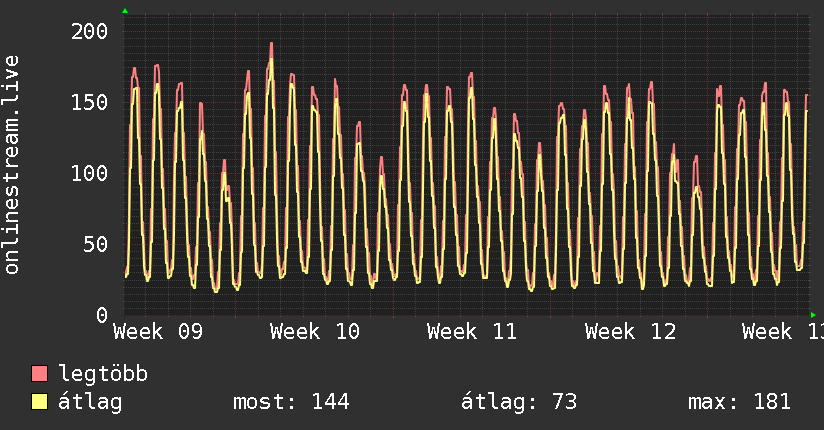Select the 'átlag: 73' statistic
824x430 pixels.
519,402
